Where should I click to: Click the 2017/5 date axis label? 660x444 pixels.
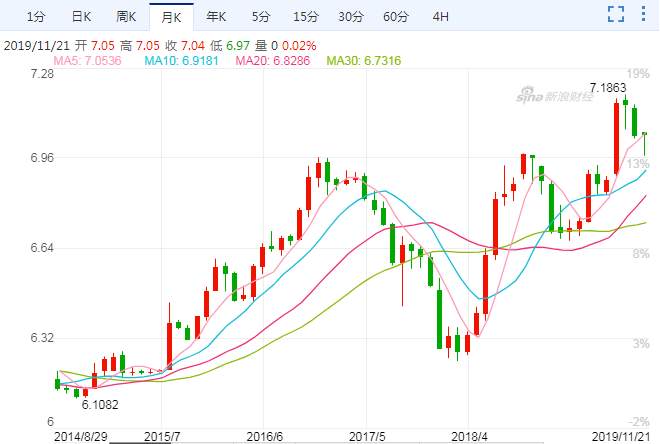pos(367,437)
